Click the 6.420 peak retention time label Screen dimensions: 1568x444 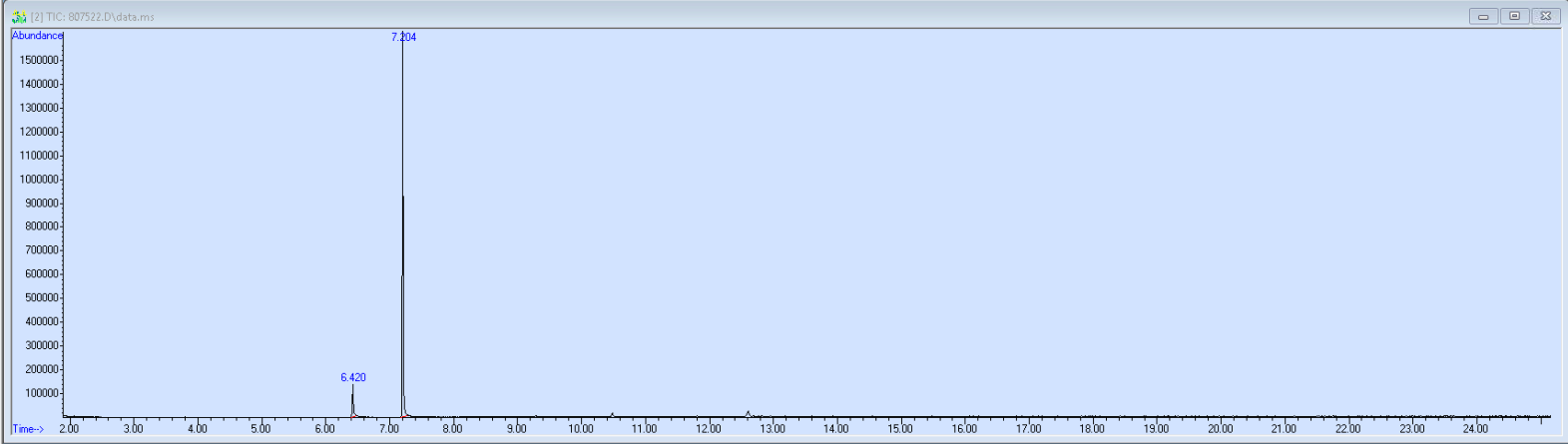pyautogui.click(x=353, y=377)
